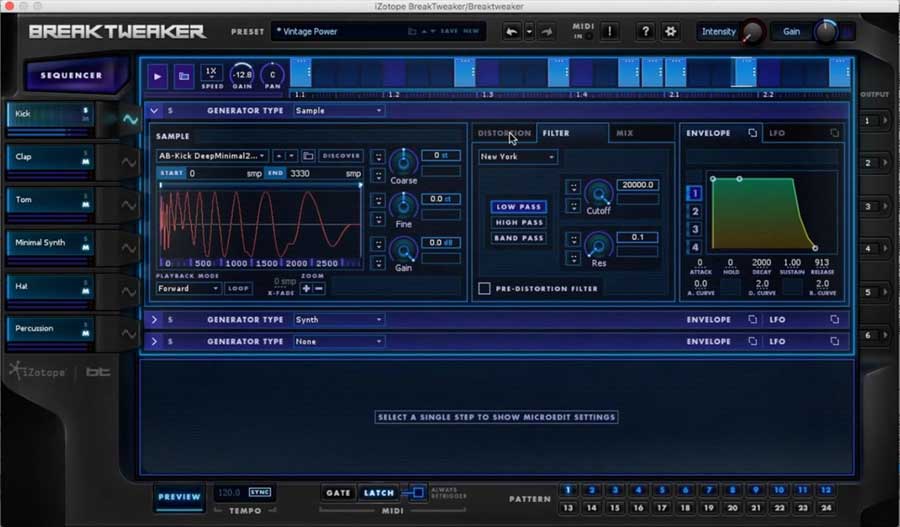Open the help question mark icon

pos(645,31)
